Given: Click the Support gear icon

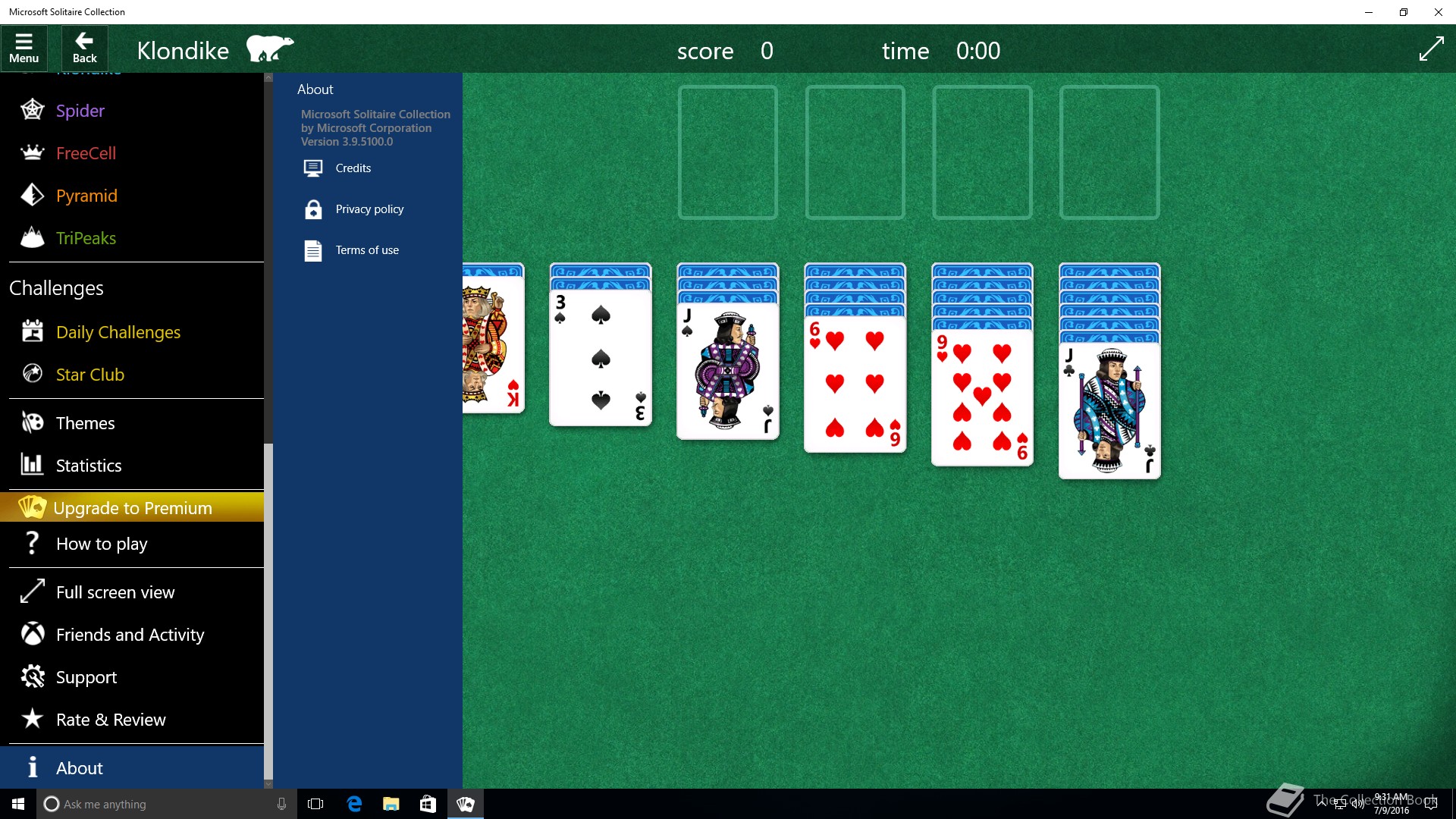Looking at the screenshot, I should 32,676.
